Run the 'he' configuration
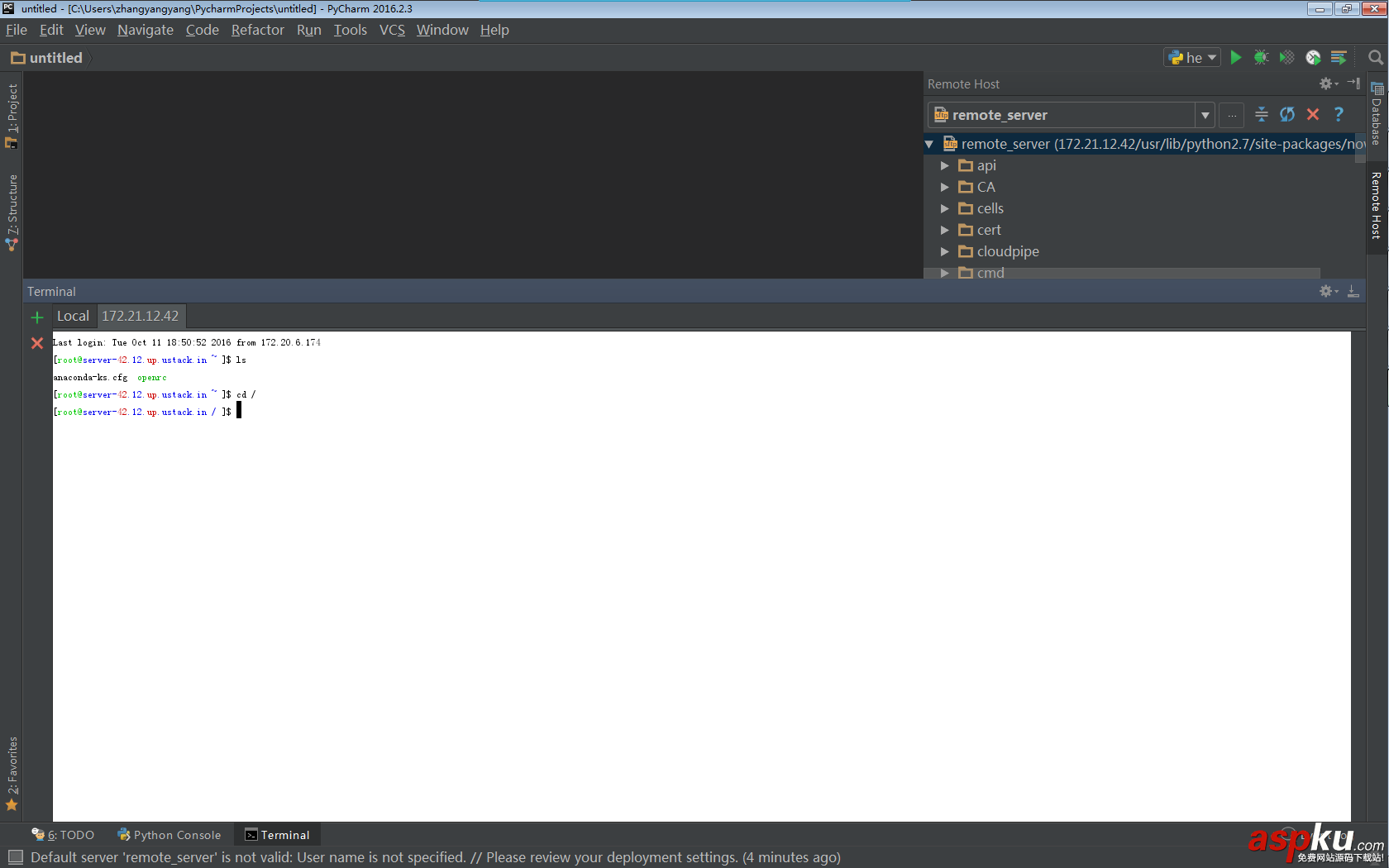 1235,57
